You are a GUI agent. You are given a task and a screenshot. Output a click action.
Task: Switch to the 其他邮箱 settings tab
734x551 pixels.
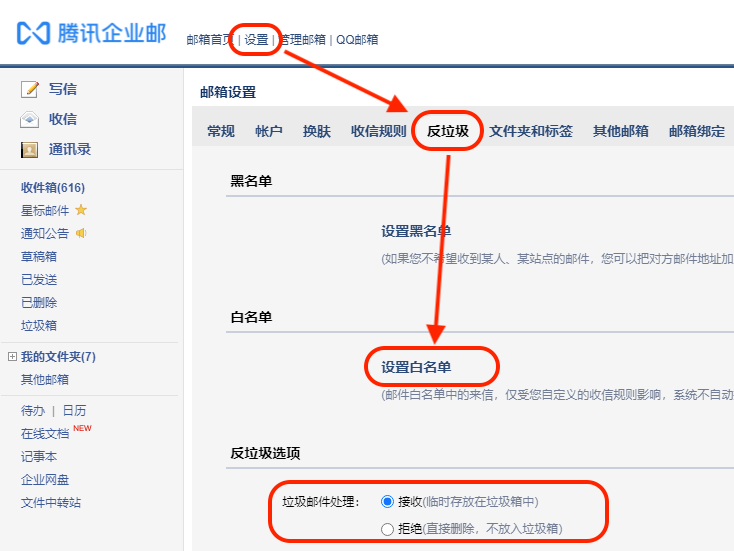click(621, 131)
